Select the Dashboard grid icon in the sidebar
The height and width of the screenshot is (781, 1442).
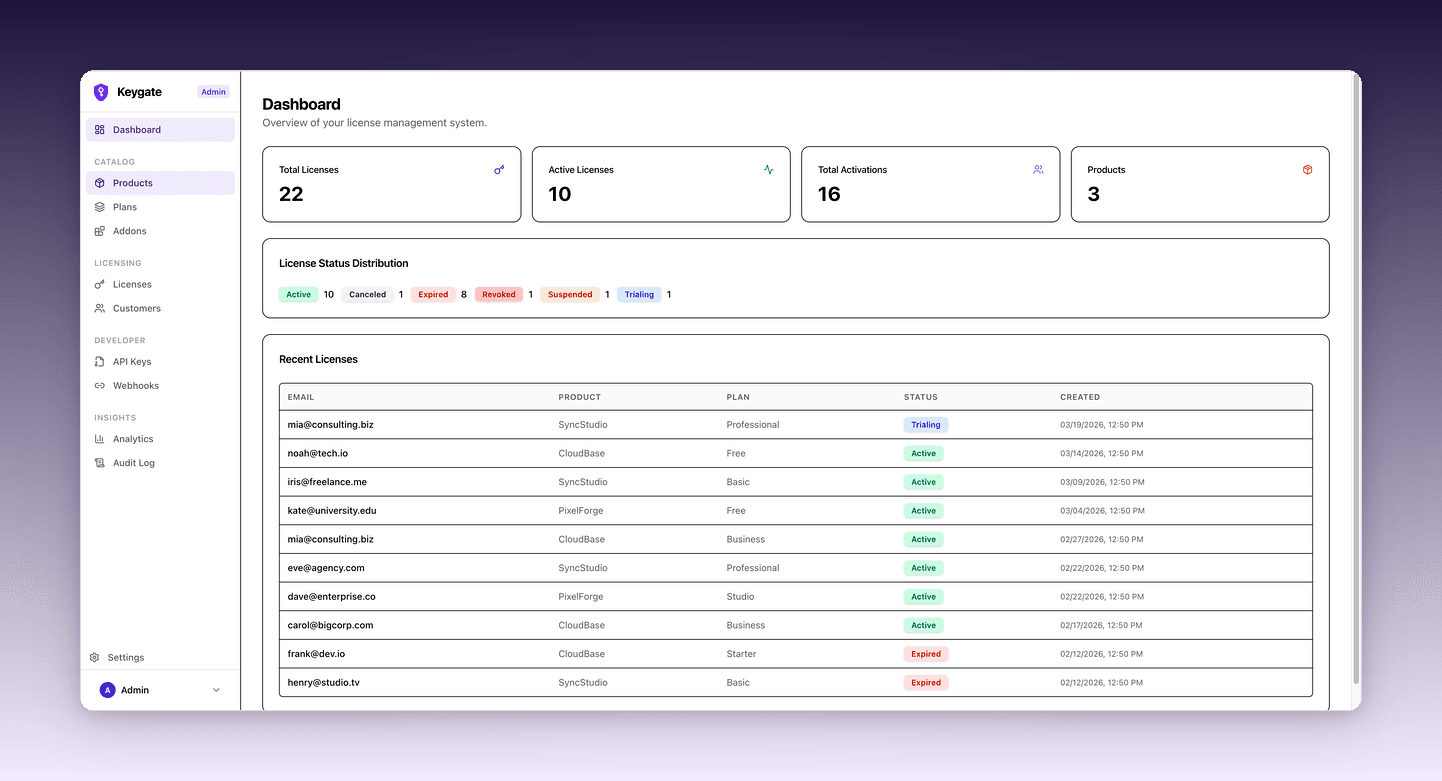(100, 129)
